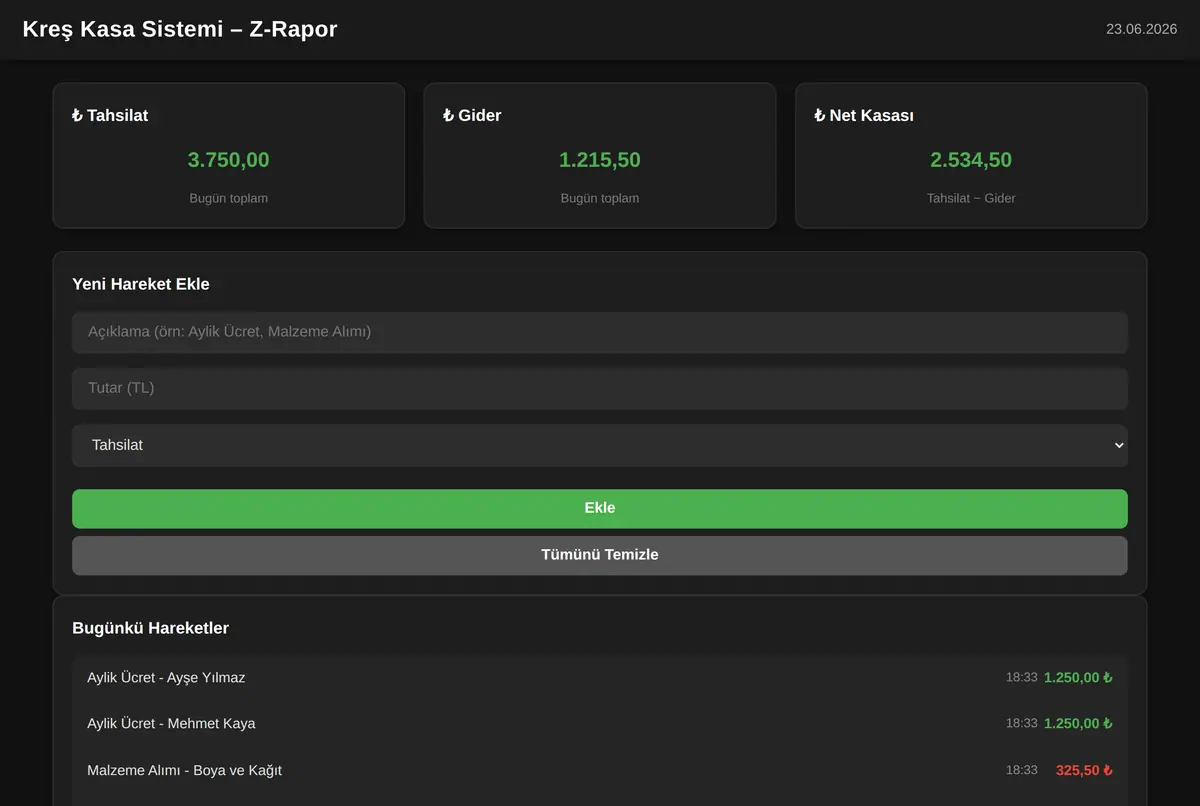This screenshot has height=806, width=1200.
Task: Click the ₺ Net Kasası card title
Action: click(864, 116)
